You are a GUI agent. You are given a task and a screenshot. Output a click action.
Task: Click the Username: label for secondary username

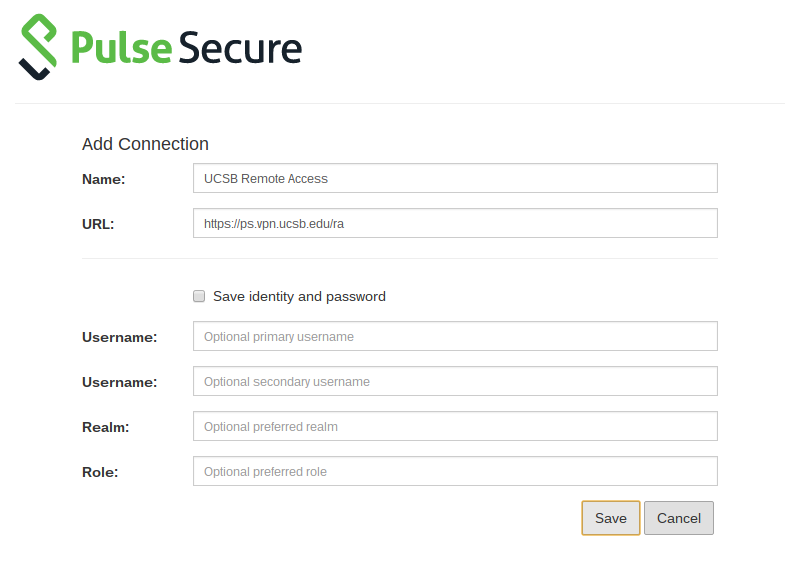[119, 382]
